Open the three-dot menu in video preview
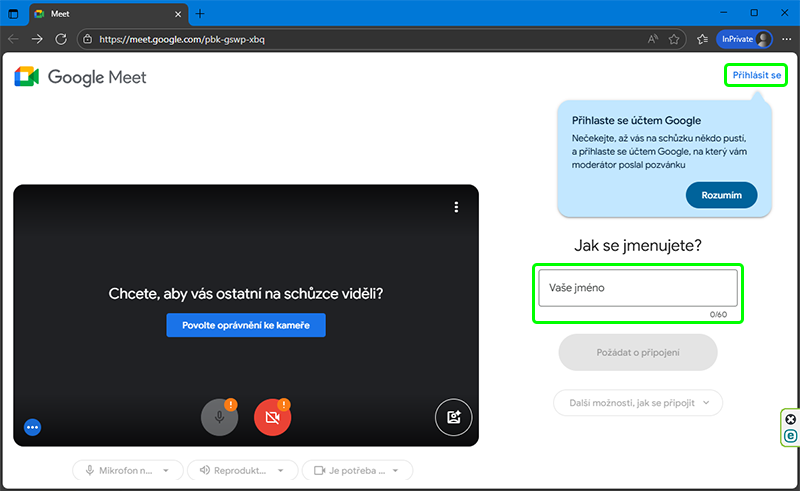800x491 pixels. pos(456,207)
